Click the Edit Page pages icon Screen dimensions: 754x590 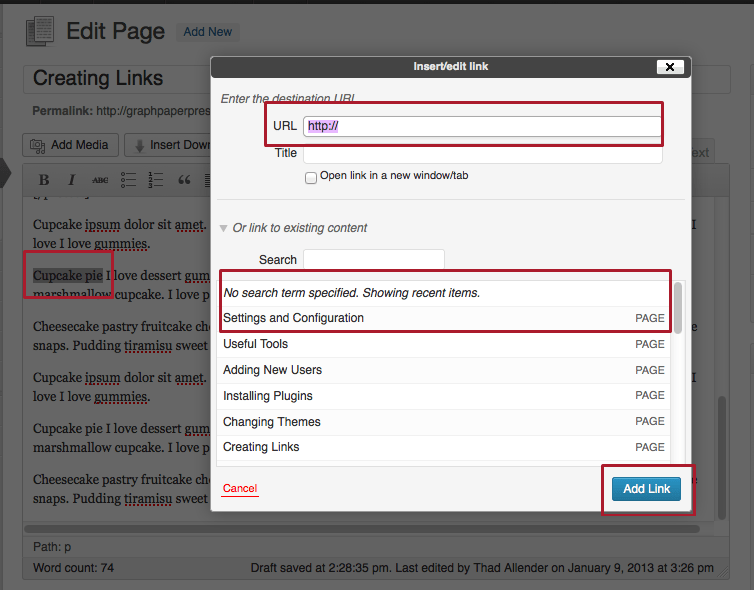(40, 31)
